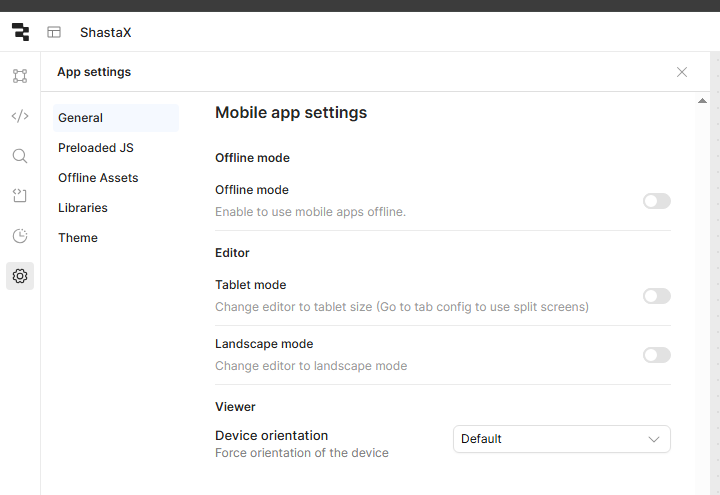Viewport: 720px width, 495px height.
Task: Toggle Landscape mode on
Action: point(657,355)
